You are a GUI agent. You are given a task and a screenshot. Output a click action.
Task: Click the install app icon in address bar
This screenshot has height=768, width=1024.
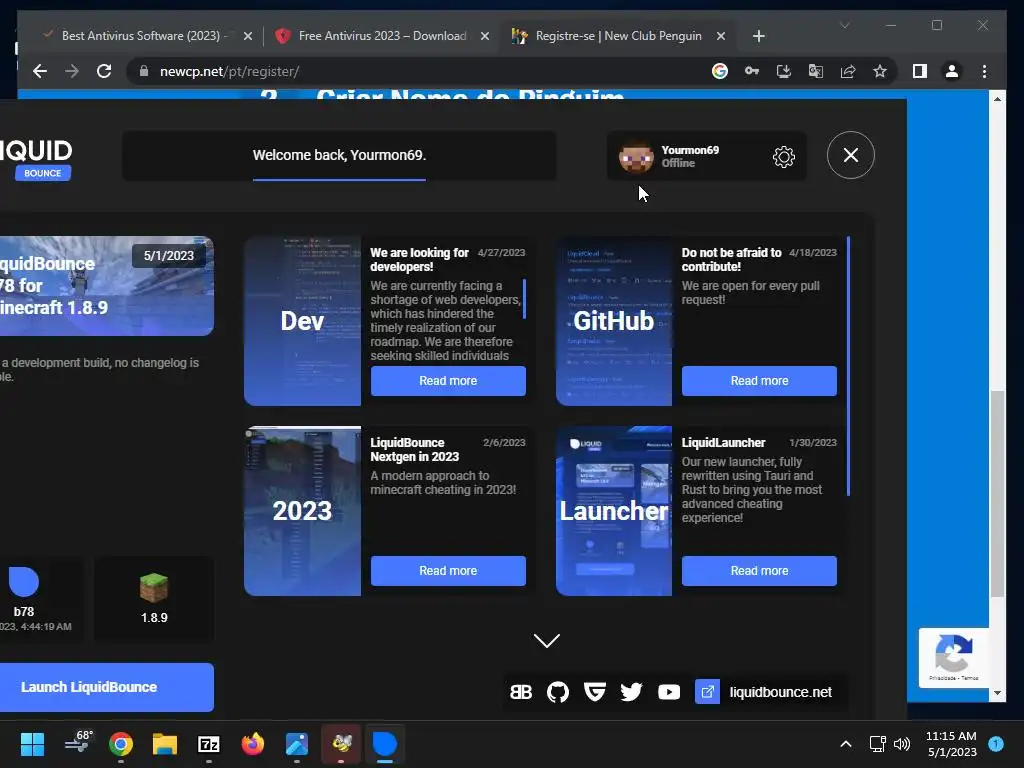(x=784, y=71)
